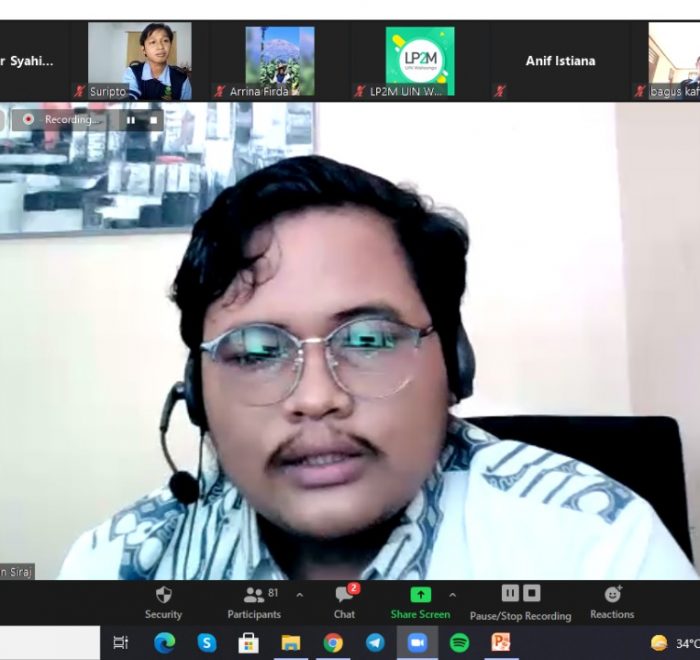This screenshot has width=700, height=660.
Task: Open Google Chrome from the taskbar
Action: tap(333, 642)
